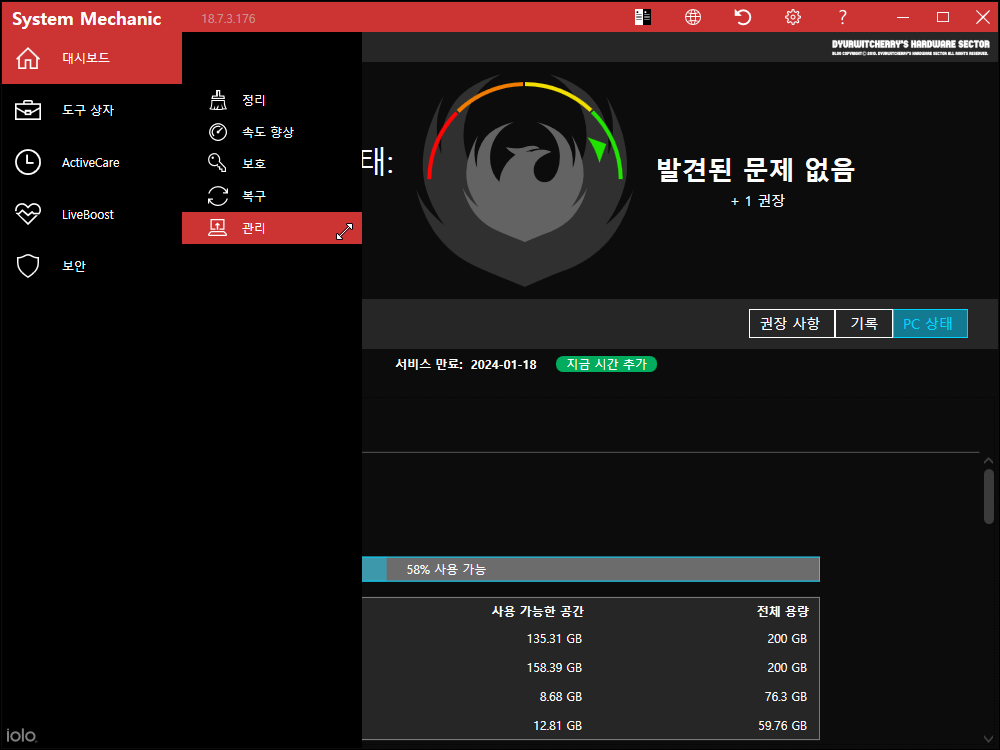This screenshot has height=750, width=1000.
Task: Open the 도구 상자 toolbox section
Action: click(x=92, y=110)
